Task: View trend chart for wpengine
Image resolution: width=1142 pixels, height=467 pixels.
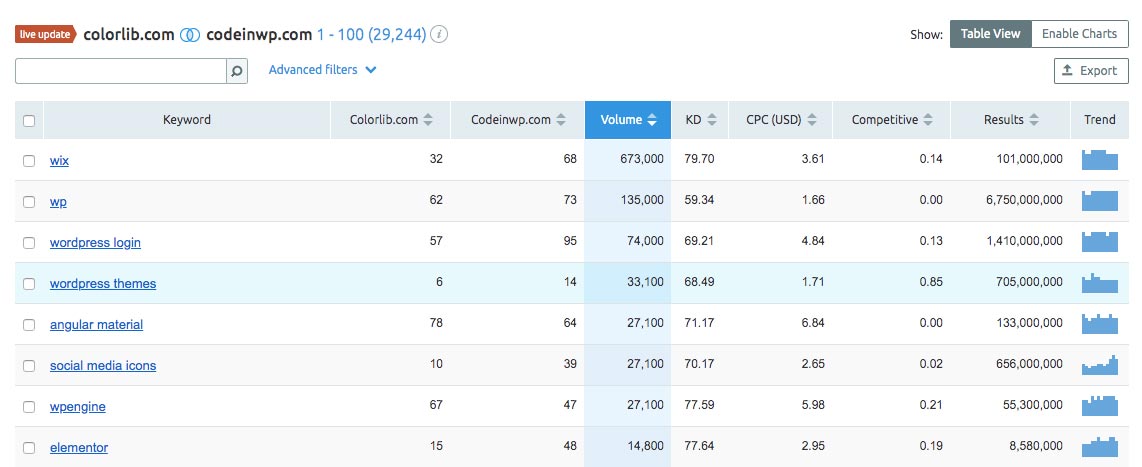Action: pos(1099,405)
